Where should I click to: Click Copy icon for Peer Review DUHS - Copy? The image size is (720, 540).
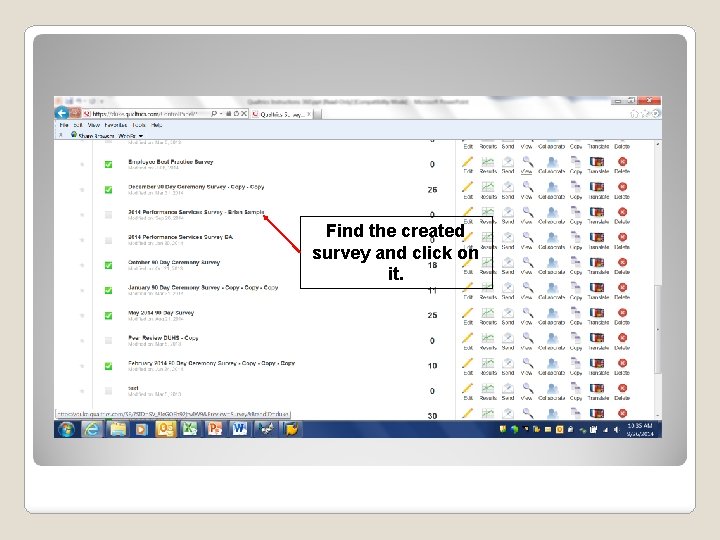pos(575,338)
